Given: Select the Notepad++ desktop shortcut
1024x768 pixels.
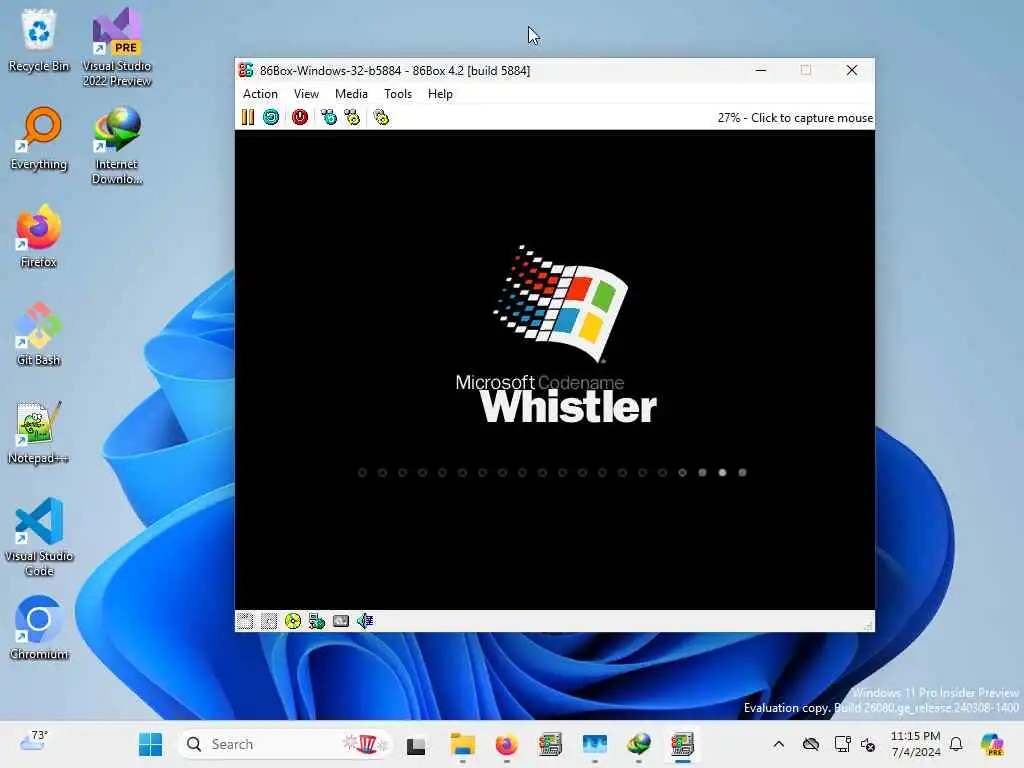Looking at the screenshot, I should pyautogui.click(x=39, y=433).
